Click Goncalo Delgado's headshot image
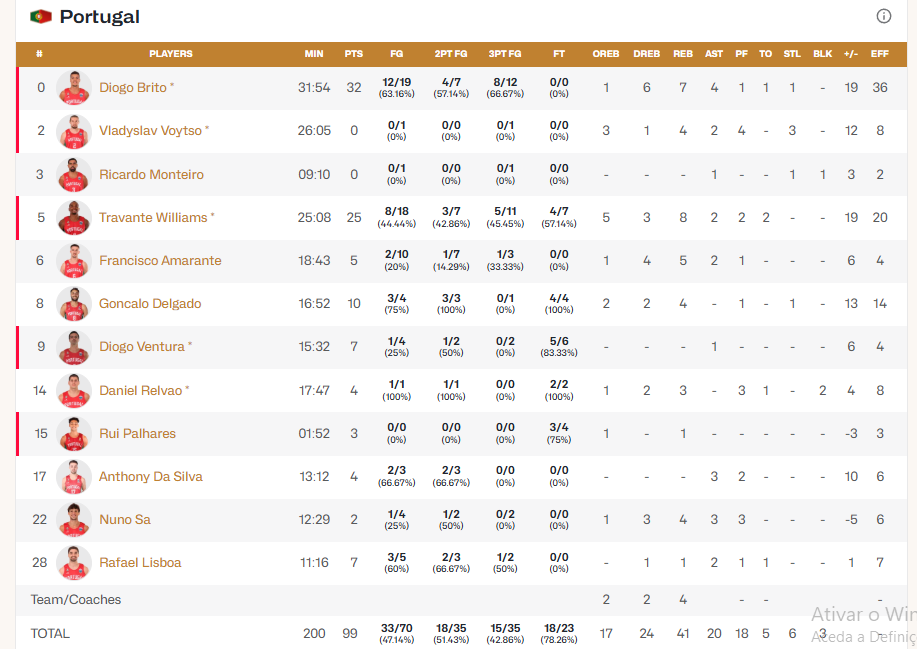 pyautogui.click(x=74, y=304)
